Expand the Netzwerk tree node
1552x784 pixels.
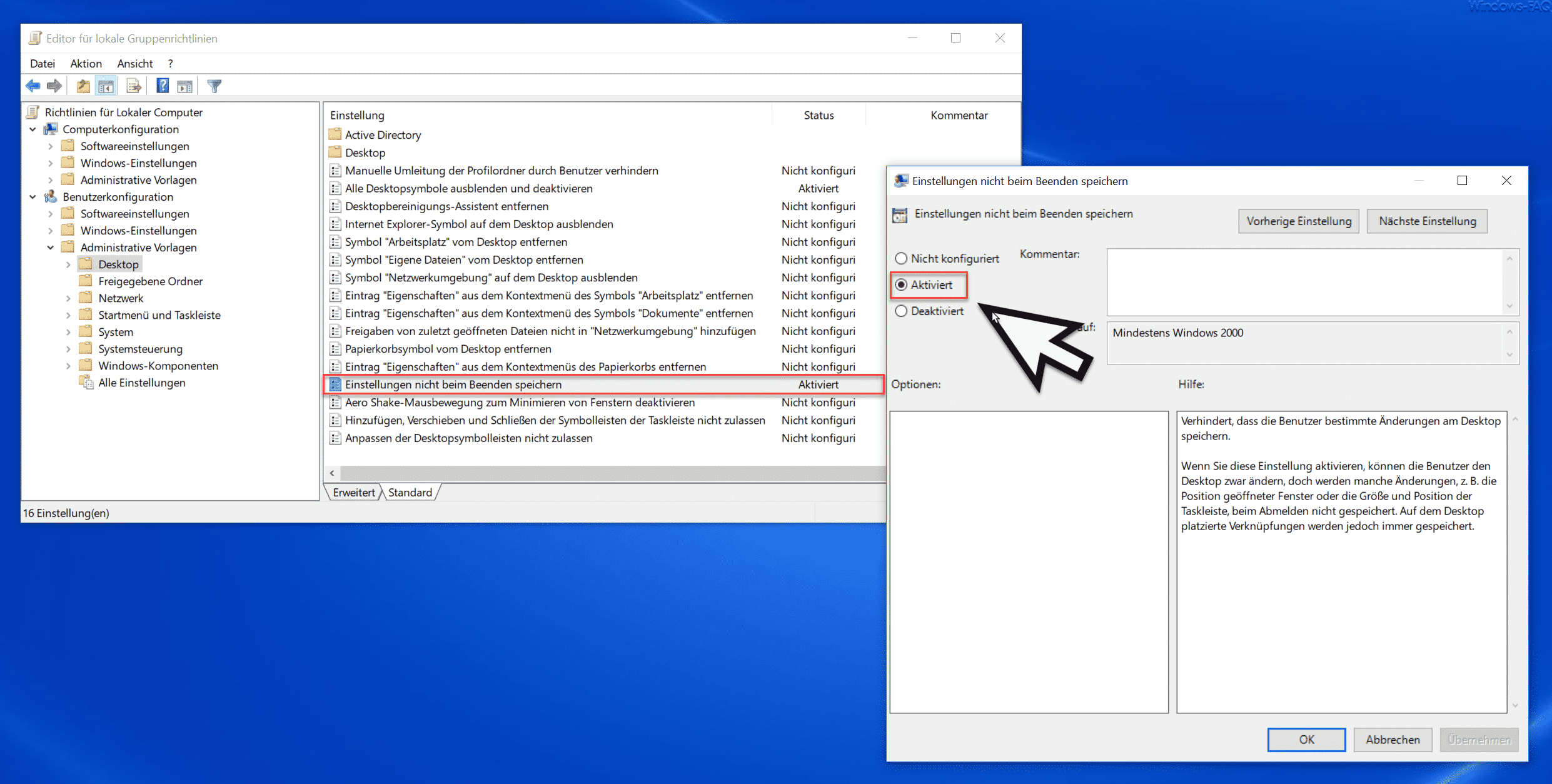68,298
